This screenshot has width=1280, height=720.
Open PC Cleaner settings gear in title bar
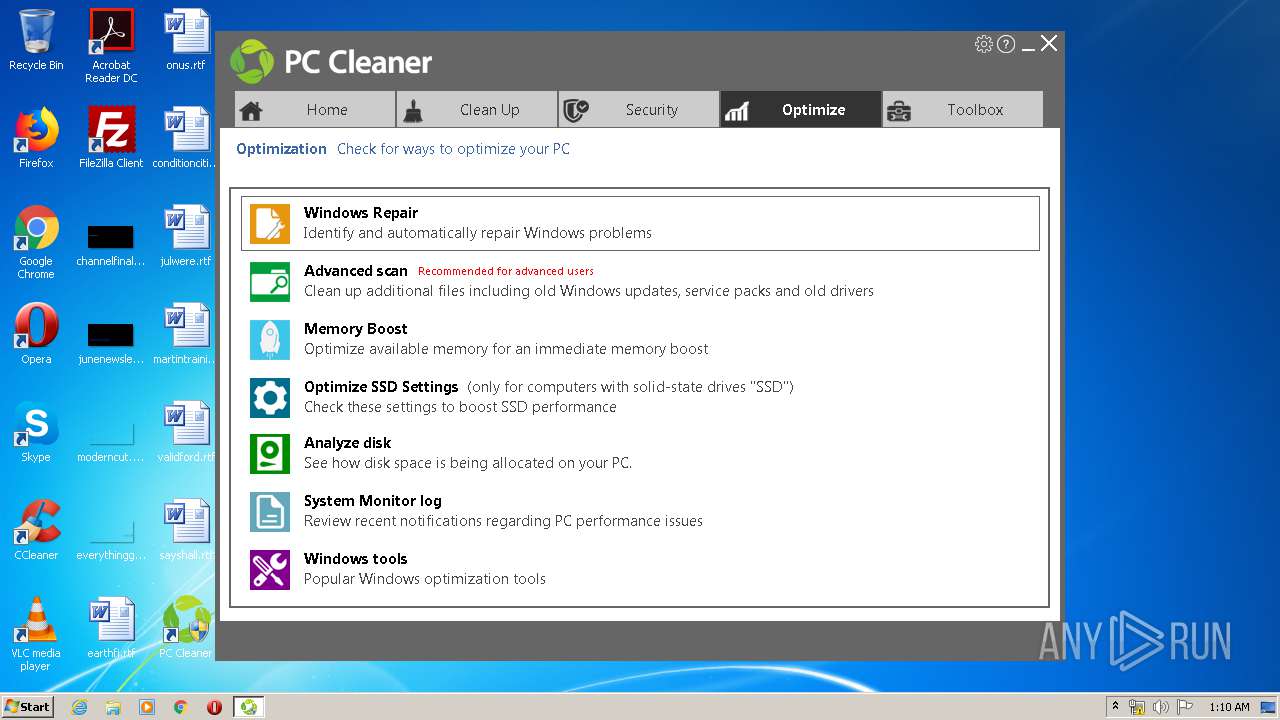(984, 44)
